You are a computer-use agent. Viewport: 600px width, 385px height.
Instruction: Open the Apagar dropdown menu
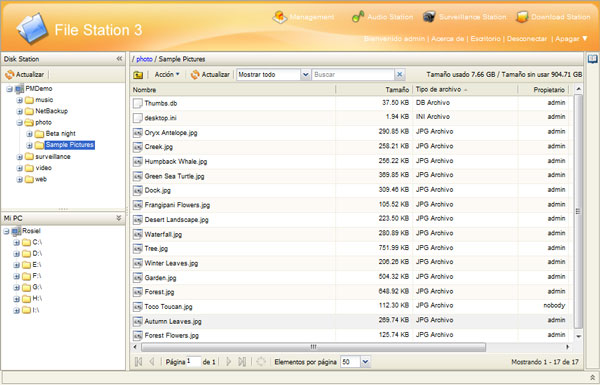(x=571, y=39)
